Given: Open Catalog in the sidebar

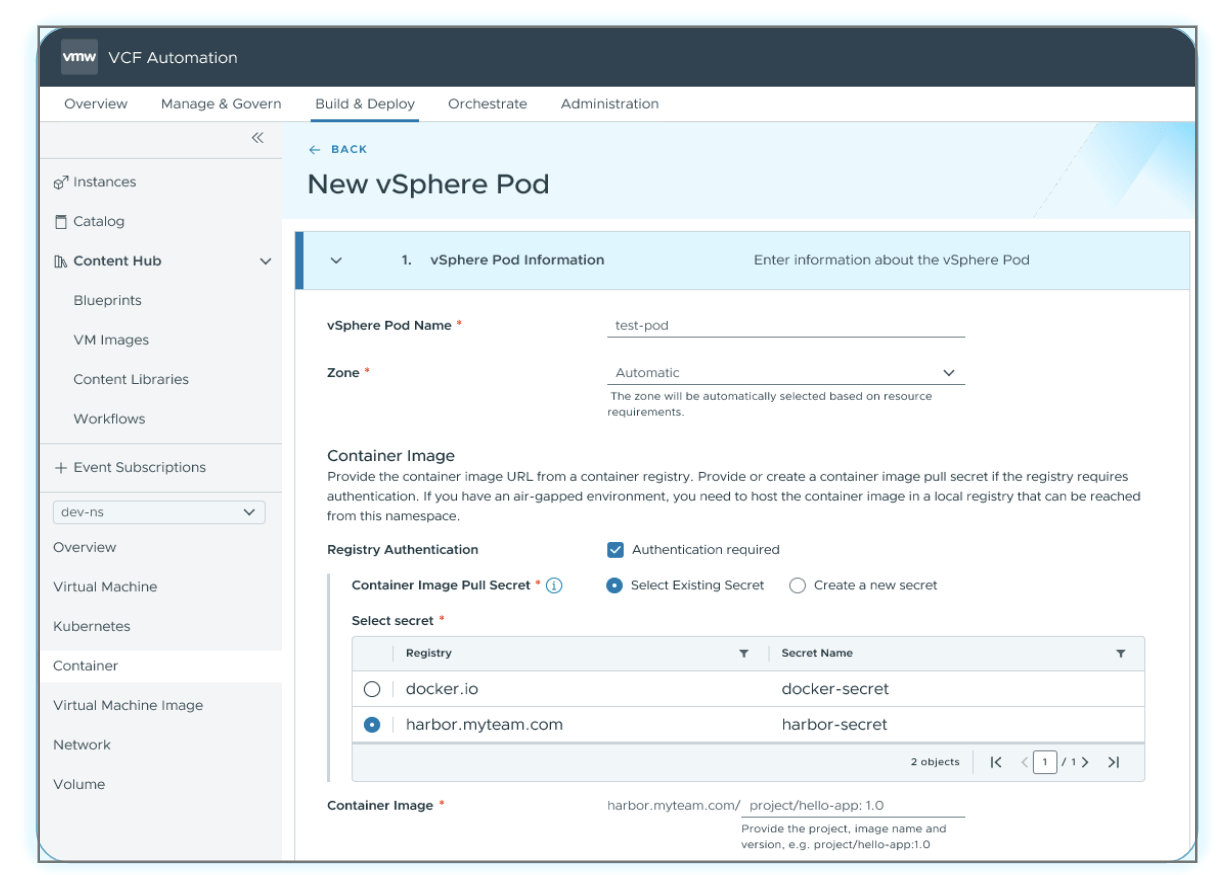Looking at the screenshot, I should click(x=99, y=222).
